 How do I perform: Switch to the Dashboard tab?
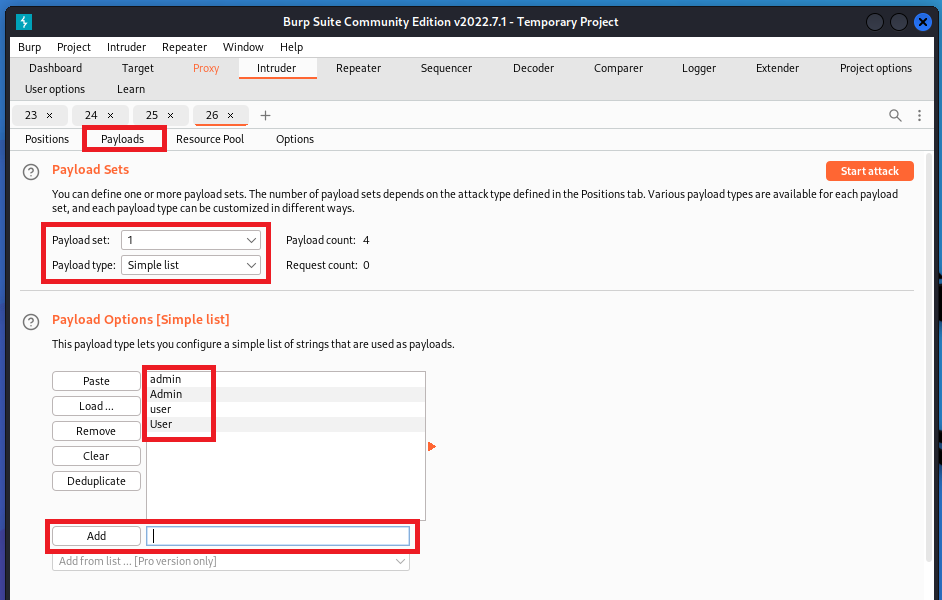[x=55, y=68]
